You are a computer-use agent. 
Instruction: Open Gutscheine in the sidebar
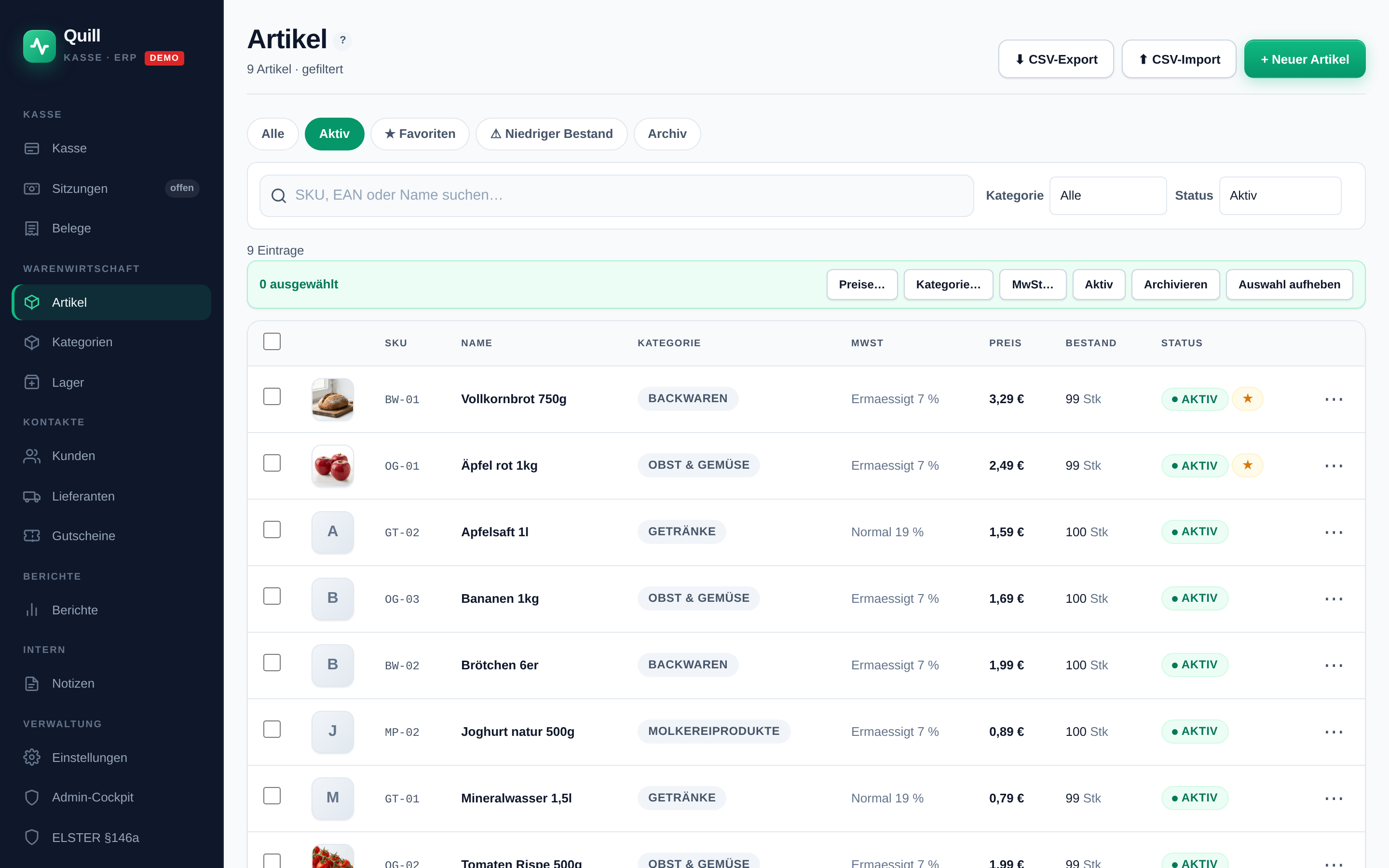[x=111, y=536]
